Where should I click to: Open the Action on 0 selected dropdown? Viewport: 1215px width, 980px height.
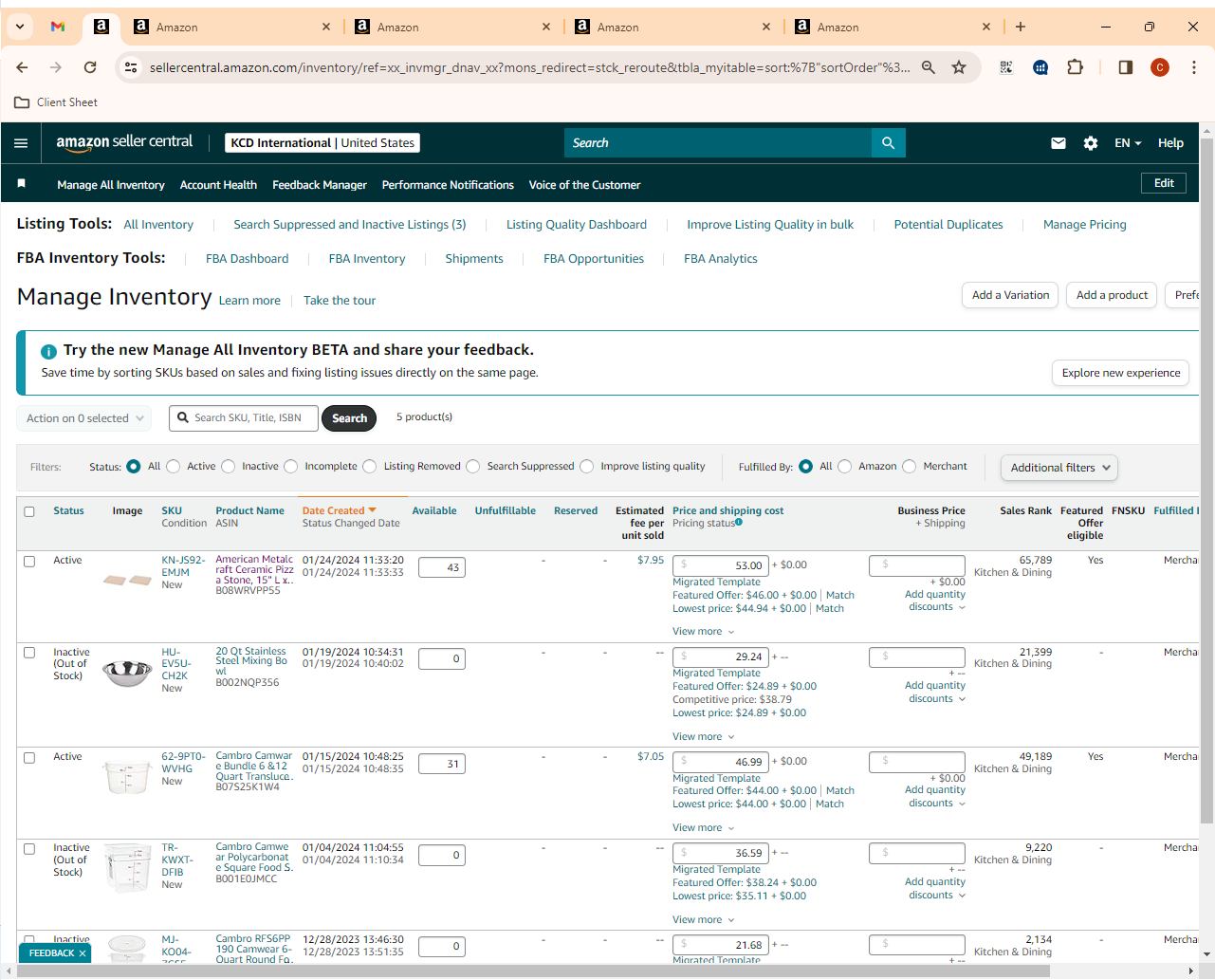point(83,418)
